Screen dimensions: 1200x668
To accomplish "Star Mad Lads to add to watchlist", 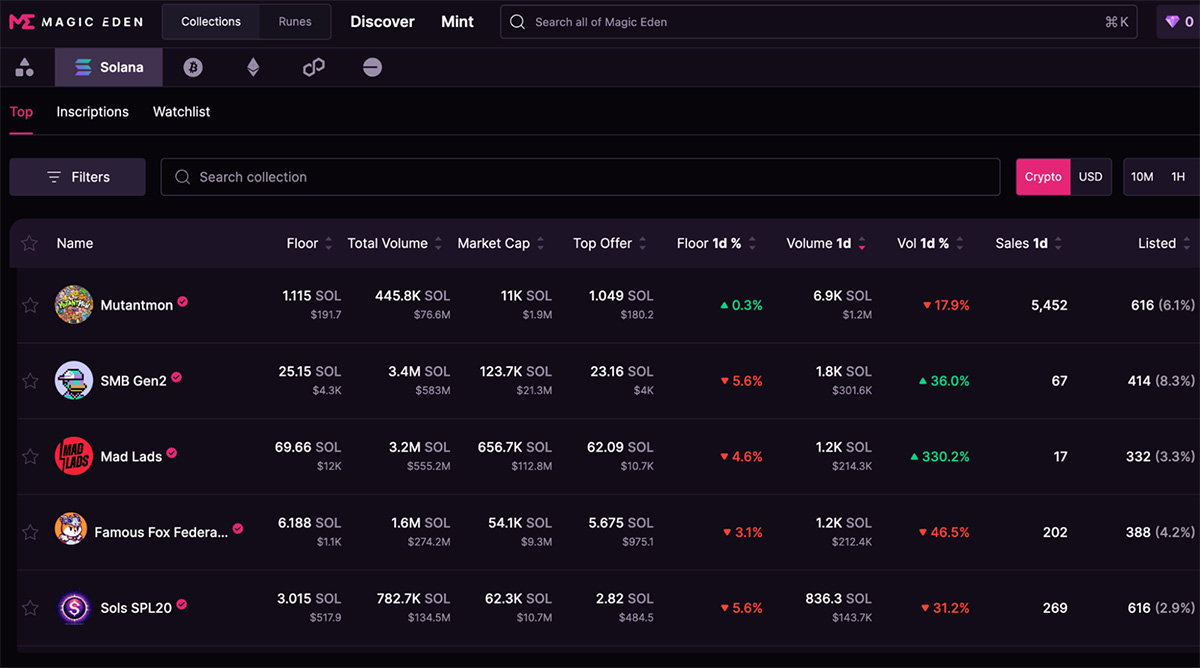I will point(30,457).
